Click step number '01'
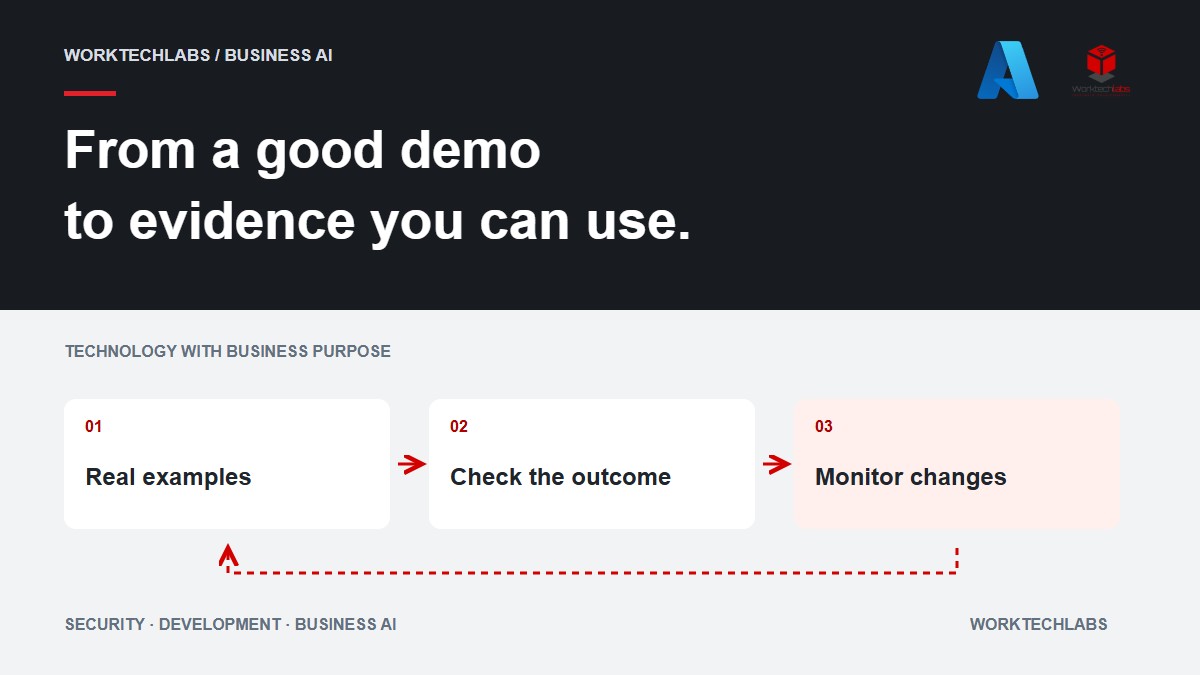 click(93, 427)
